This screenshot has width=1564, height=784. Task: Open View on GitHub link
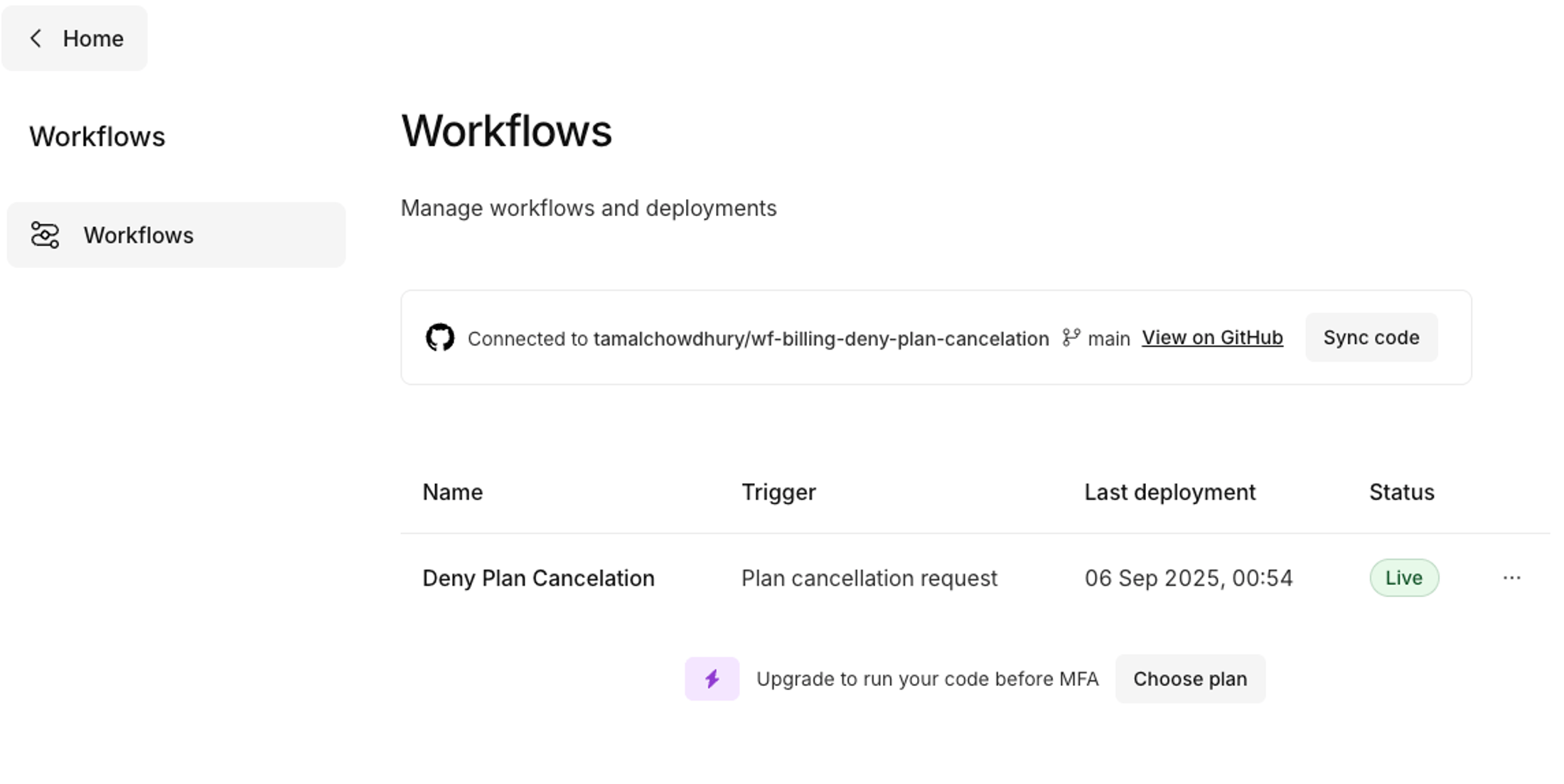click(x=1212, y=338)
